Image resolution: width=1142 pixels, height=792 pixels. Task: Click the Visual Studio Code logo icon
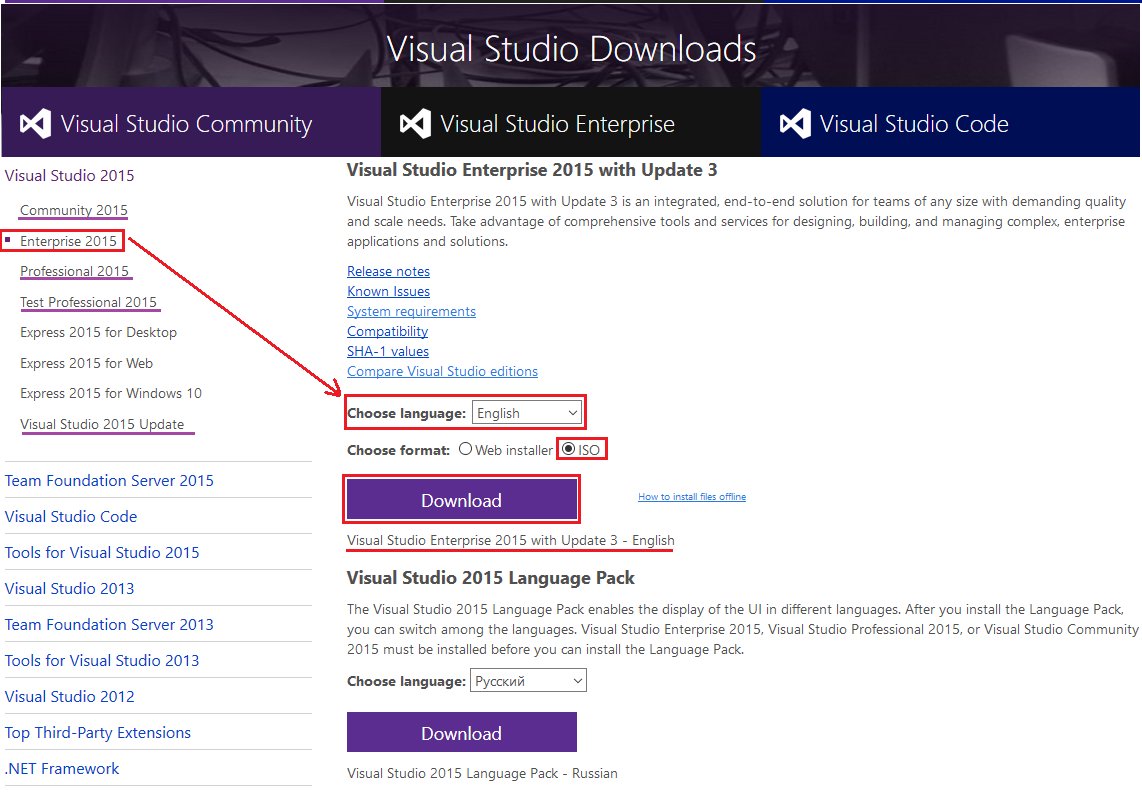pos(795,123)
